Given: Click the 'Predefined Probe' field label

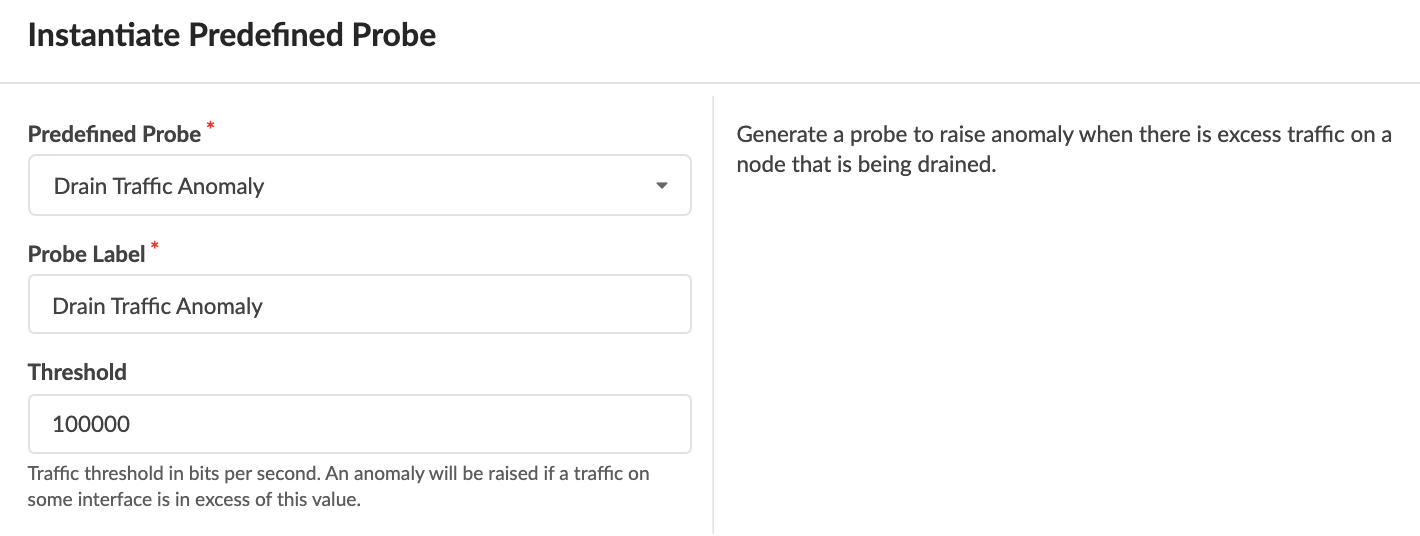Looking at the screenshot, I should pos(114,134).
